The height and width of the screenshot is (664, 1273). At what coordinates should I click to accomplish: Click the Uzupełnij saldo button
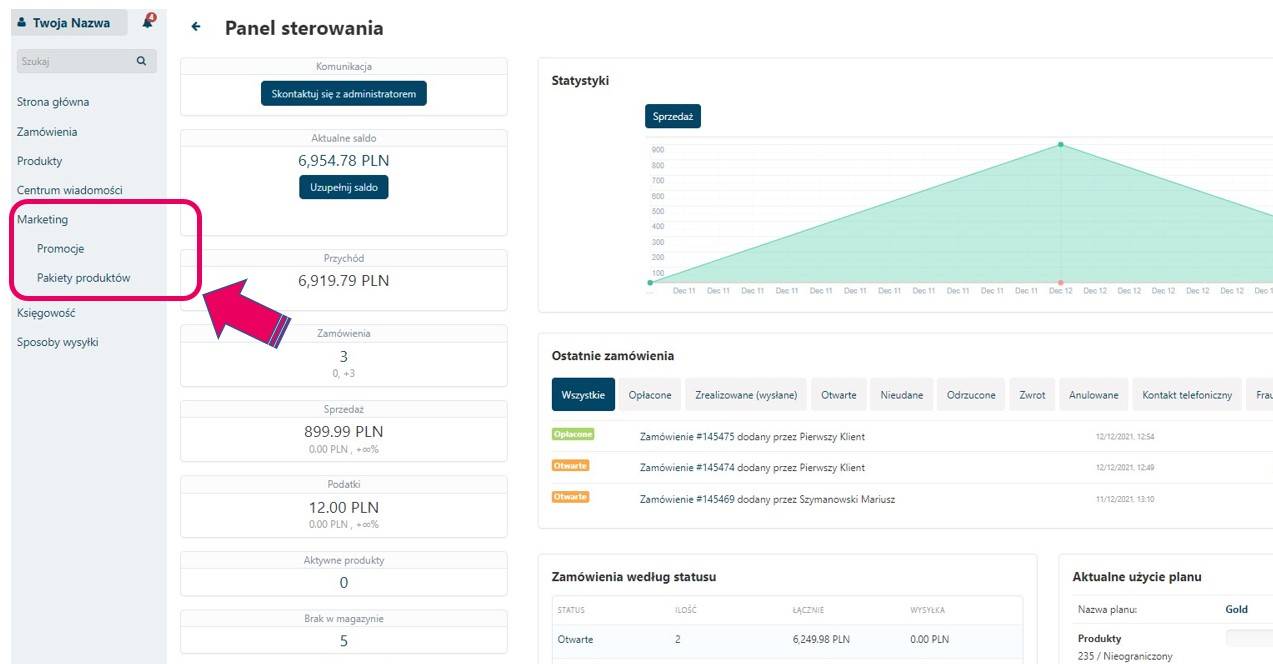pyautogui.click(x=343, y=187)
